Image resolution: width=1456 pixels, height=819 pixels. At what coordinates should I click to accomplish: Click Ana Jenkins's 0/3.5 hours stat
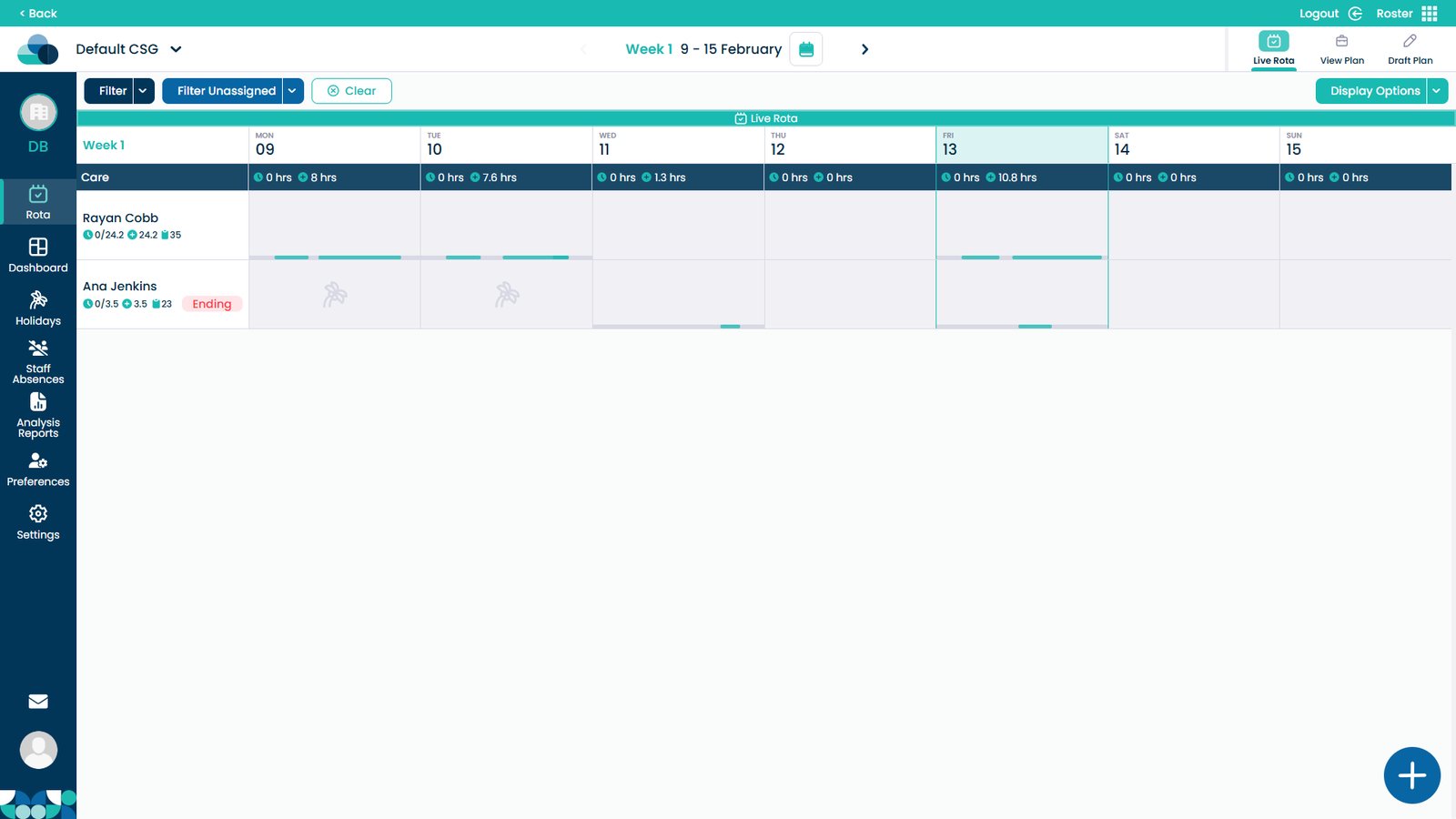point(101,304)
